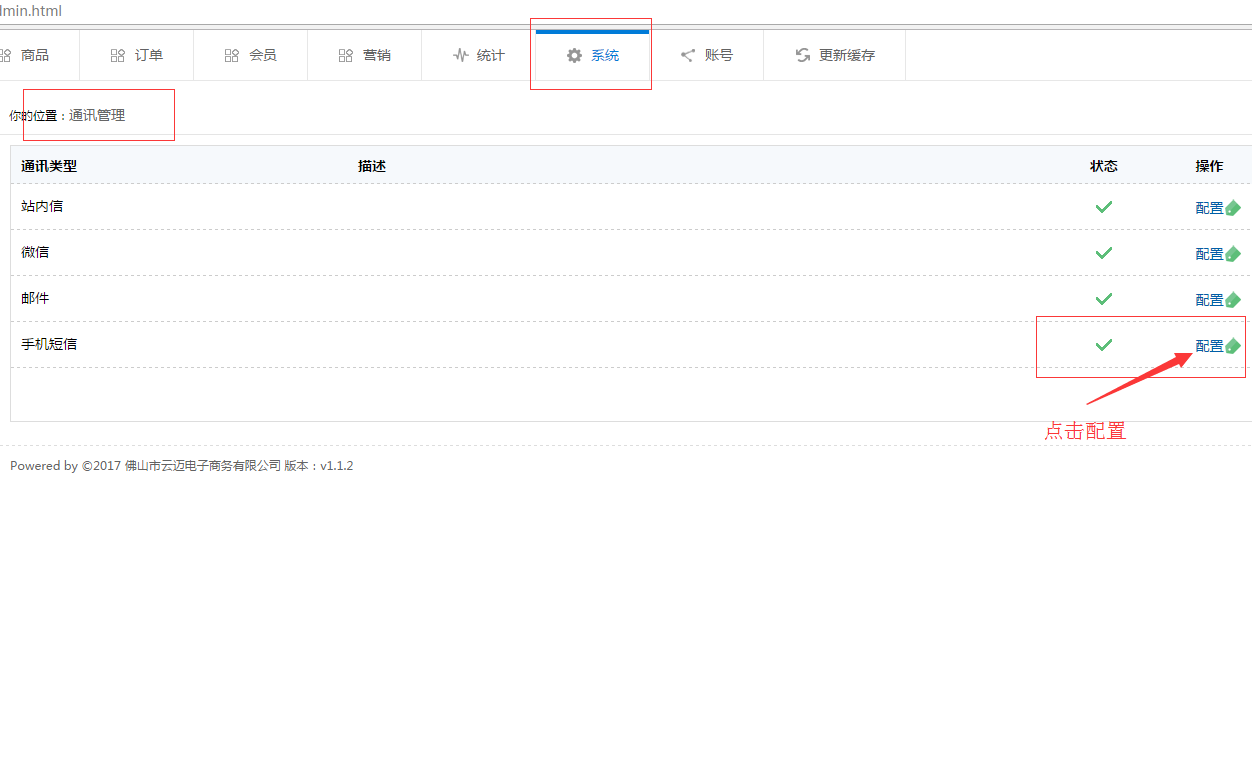Switch to the 会员 tab
This screenshot has width=1252, height=774.
(251, 56)
